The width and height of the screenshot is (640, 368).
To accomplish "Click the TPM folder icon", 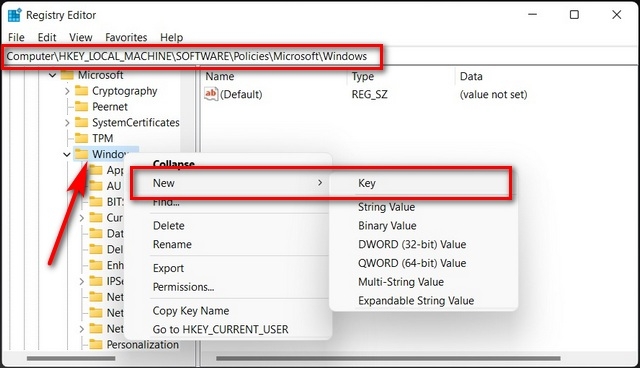I will pyautogui.click(x=82, y=138).
